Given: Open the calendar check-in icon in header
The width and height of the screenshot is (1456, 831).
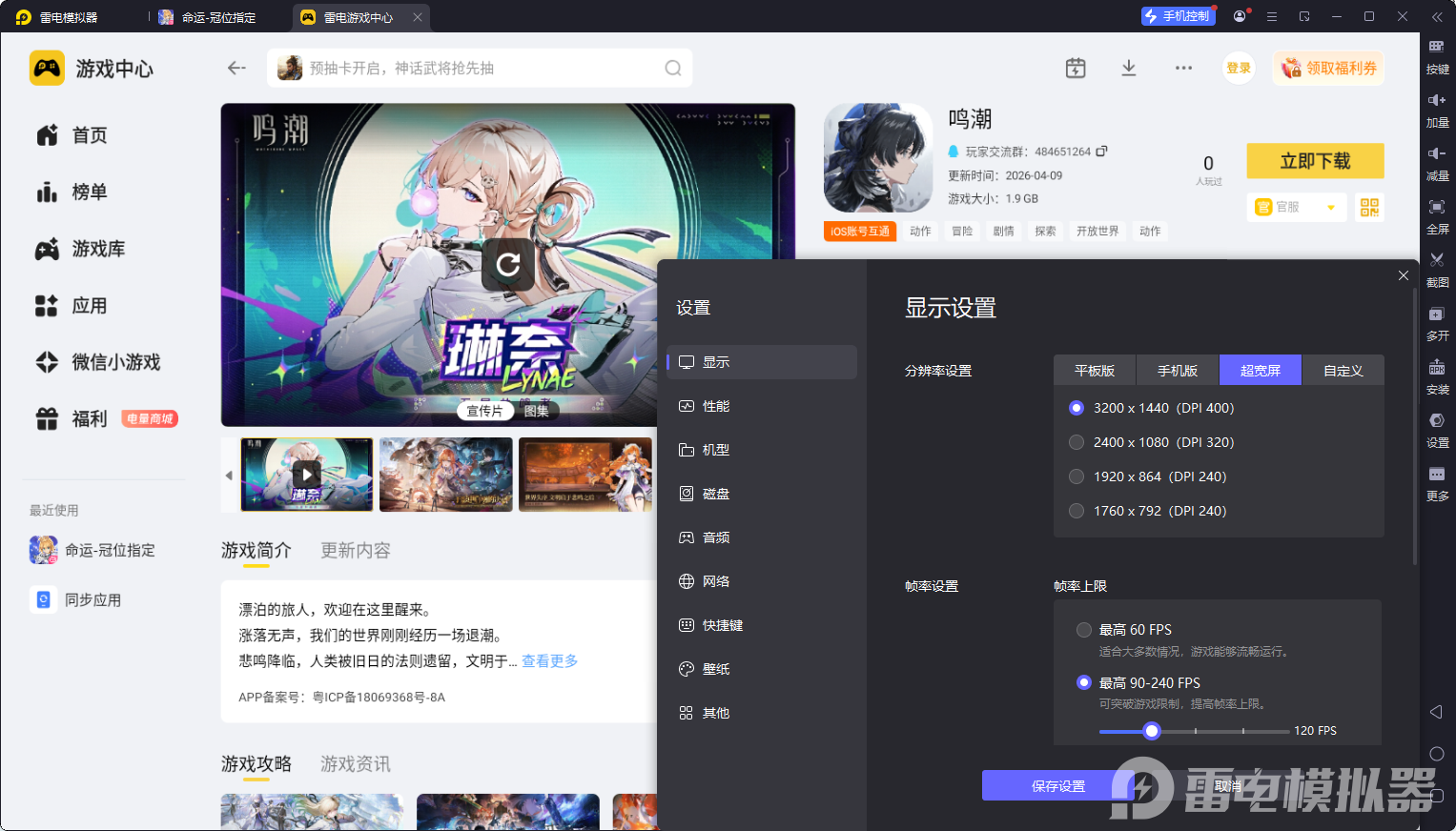Looking at the screenshot, I should click(1076, 68).
